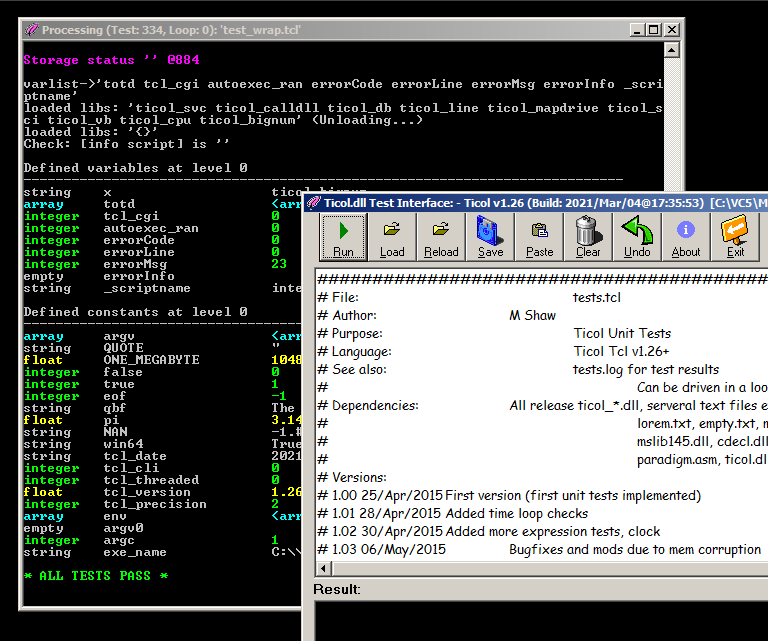
Task: Paste clipboard contents via the Paste button
Action: [x=539, y=237]
